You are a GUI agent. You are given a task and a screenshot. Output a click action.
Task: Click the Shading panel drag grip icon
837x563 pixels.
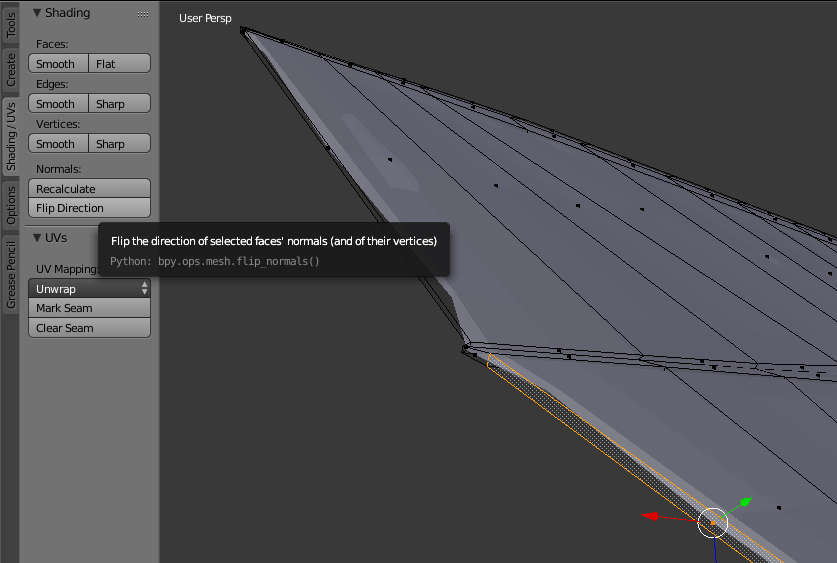(x=143, y=14)
